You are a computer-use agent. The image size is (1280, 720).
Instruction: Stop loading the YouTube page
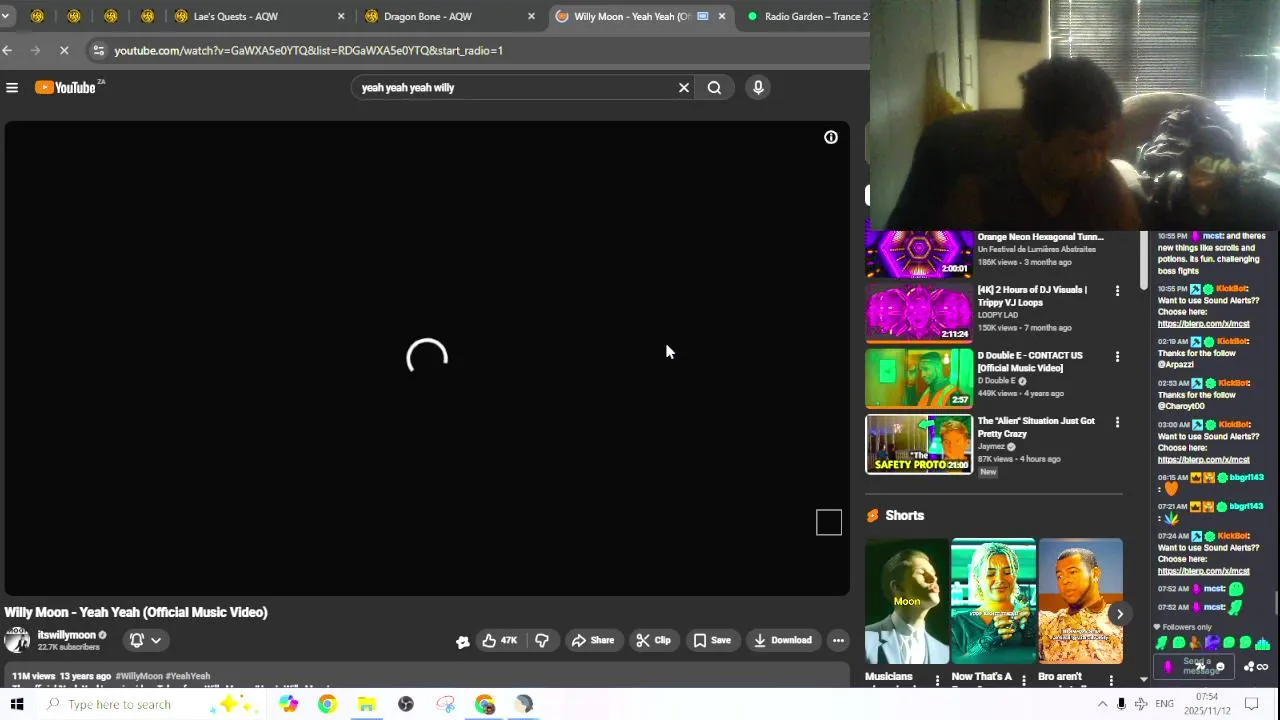click(x=63, y=50)
